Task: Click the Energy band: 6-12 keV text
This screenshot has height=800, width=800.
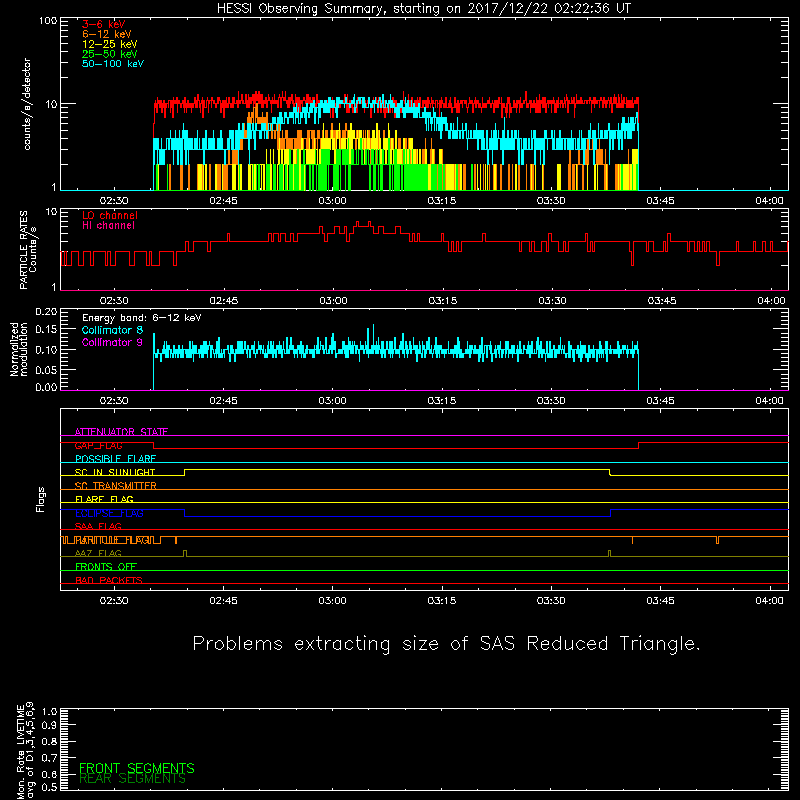Action: tap(142, 318)
